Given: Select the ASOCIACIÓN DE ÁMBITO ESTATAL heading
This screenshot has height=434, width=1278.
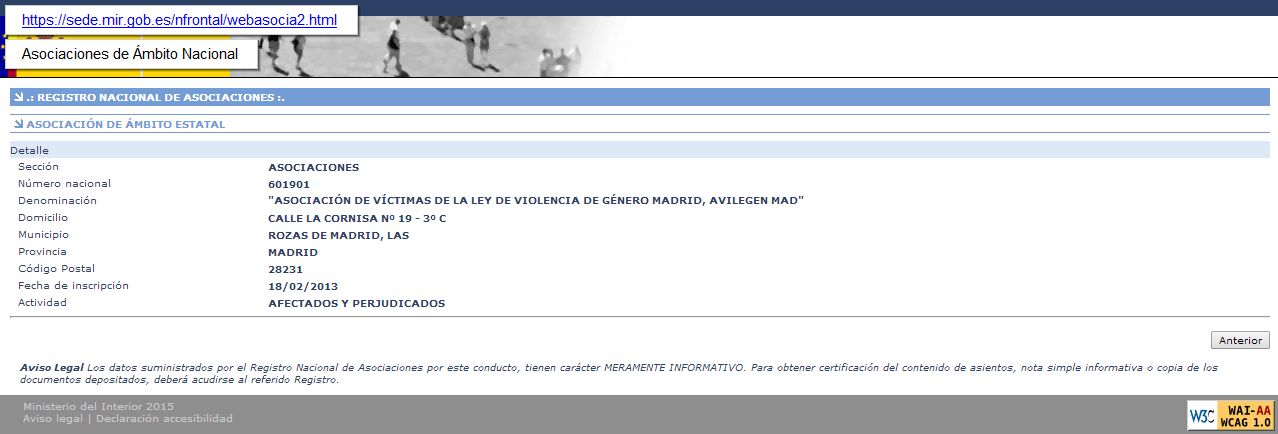Looking at the screenshot, I should click(x=126, y=124).
